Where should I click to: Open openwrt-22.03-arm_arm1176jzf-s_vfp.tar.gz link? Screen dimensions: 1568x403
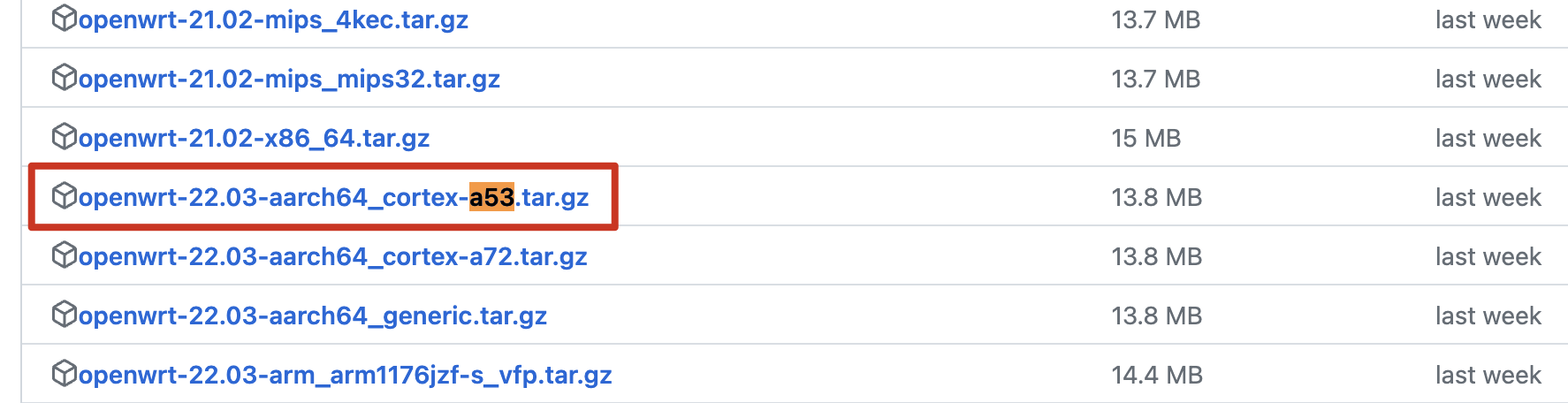(345, 375)
